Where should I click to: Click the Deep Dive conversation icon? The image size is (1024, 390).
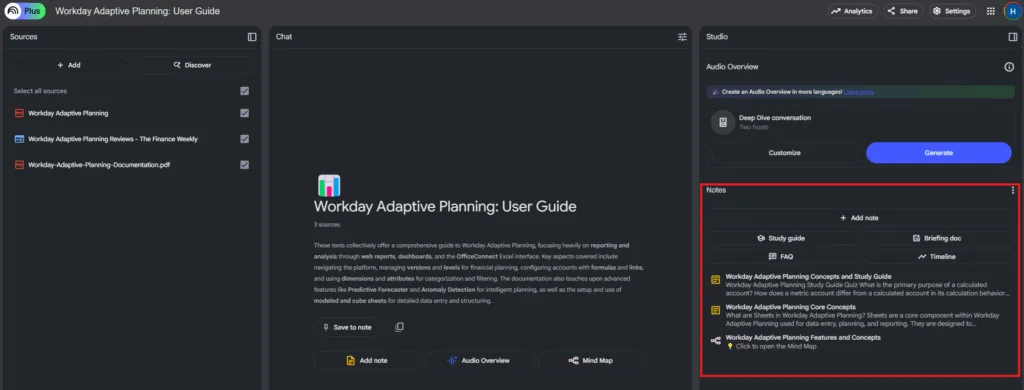pos(723,122)
